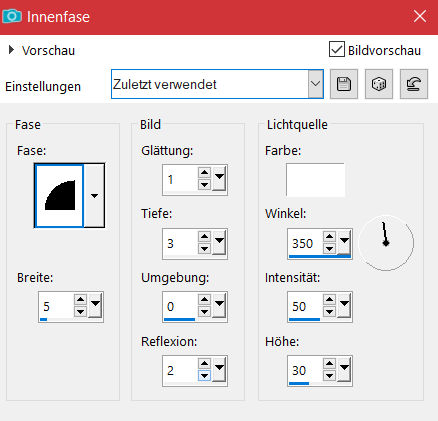Click the Winkel angle dial
The image size is (438, 421).
point(386,243)
